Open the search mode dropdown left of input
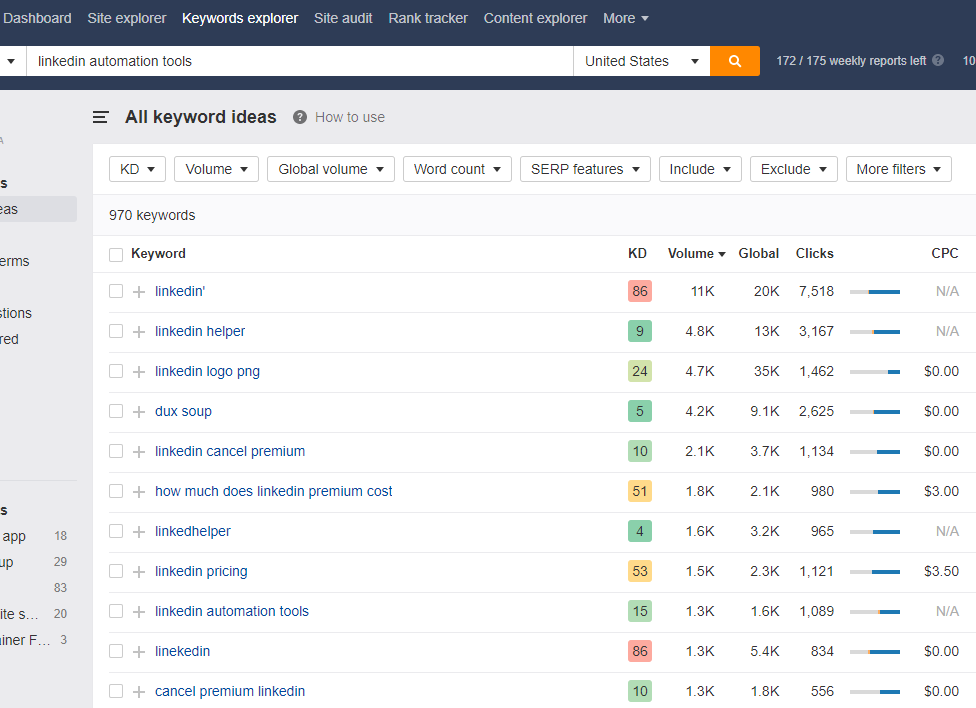This screenshot has width=976, height=708. (x=11, y=61)
